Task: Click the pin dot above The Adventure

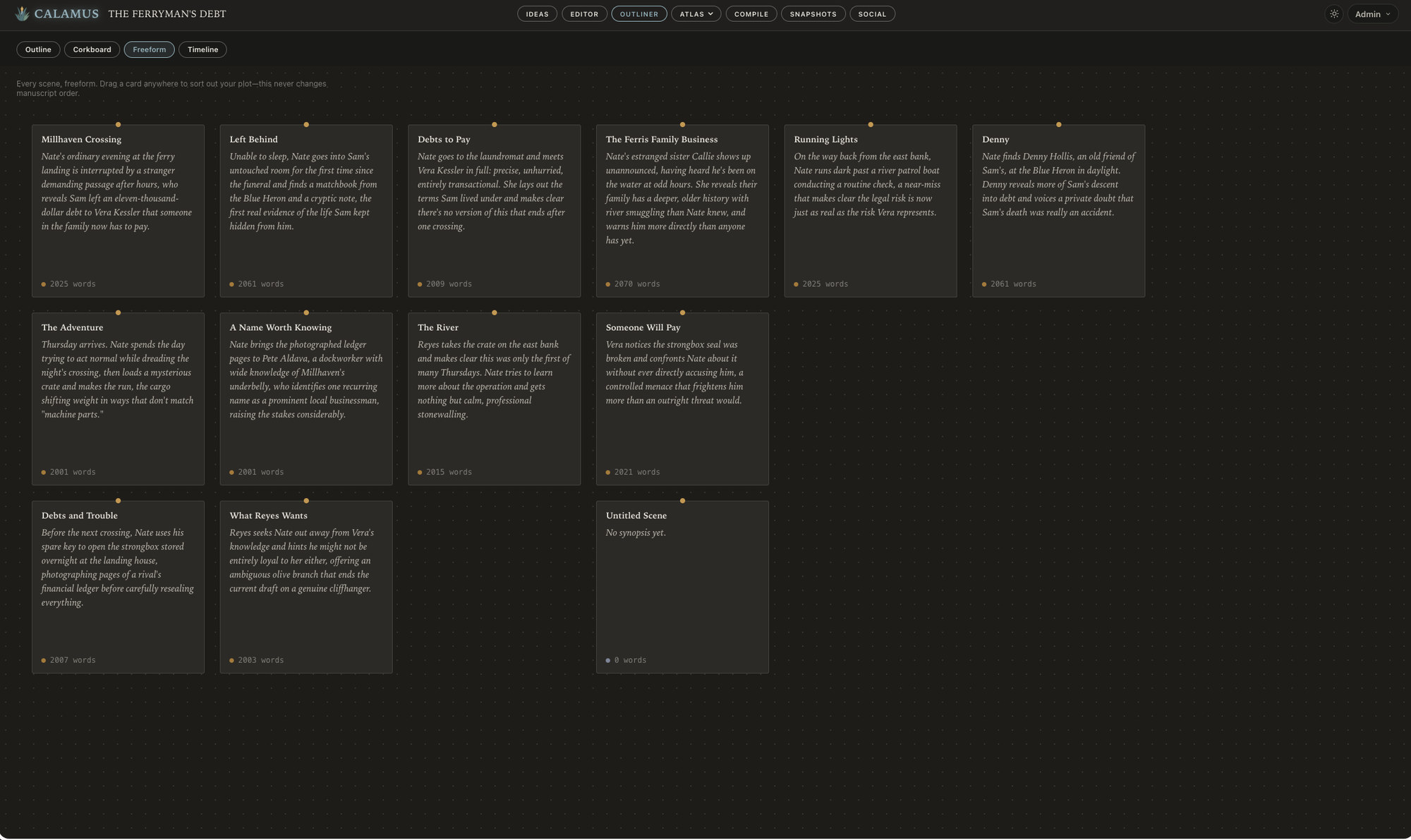Action: 118,312
